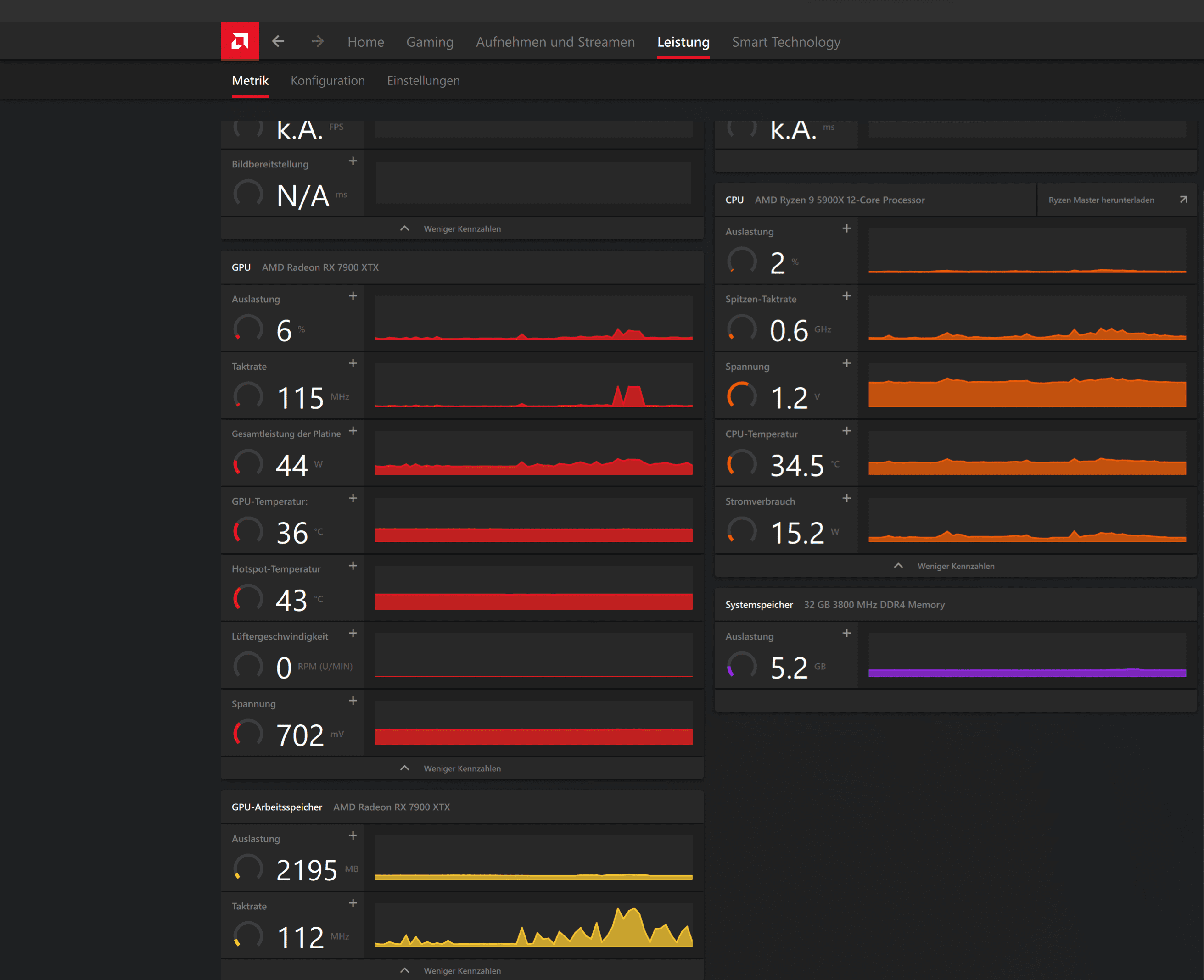The image size is (1204, 980).
Task: Click plus icon for GPU Taktrate
Action: coord(353,363)
